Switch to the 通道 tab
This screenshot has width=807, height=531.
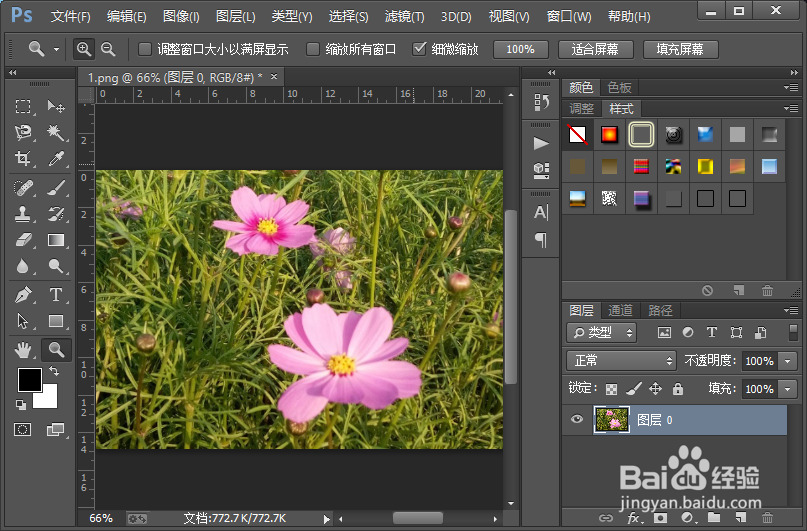click(620, 310)
